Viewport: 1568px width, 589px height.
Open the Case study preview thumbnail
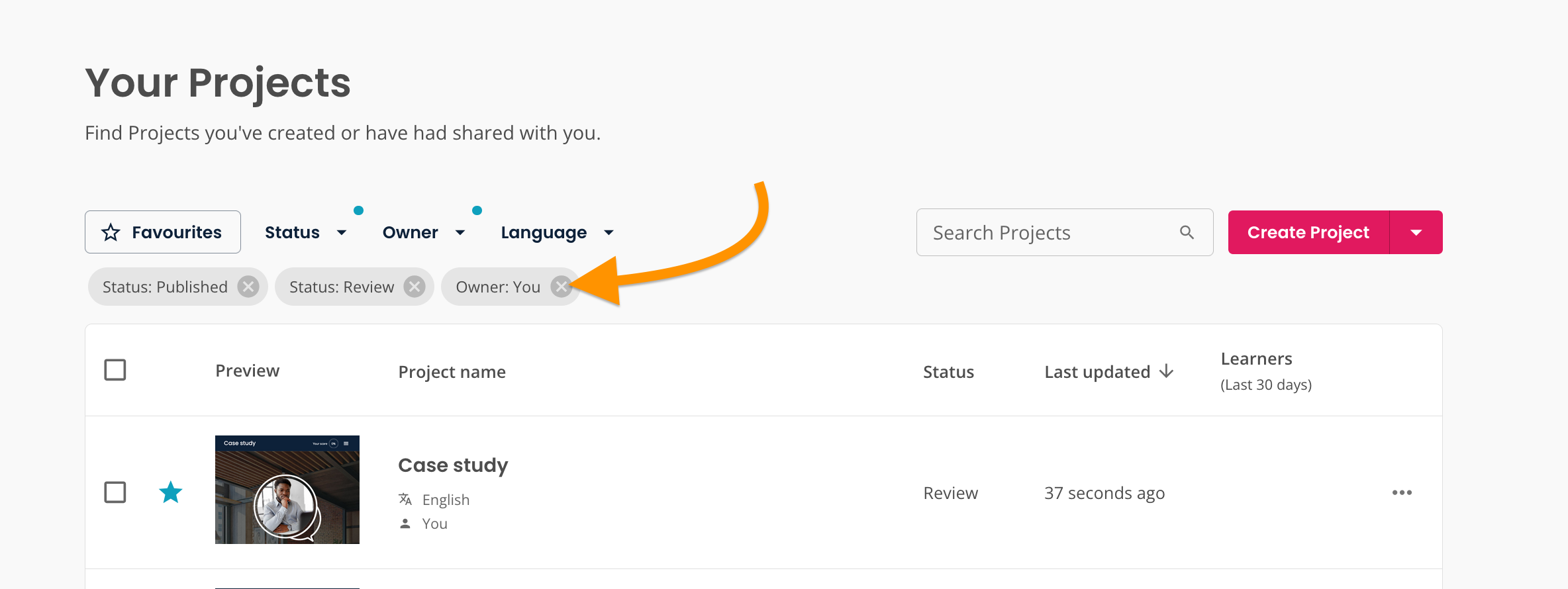pyautogui.click(x=287, y=490)
